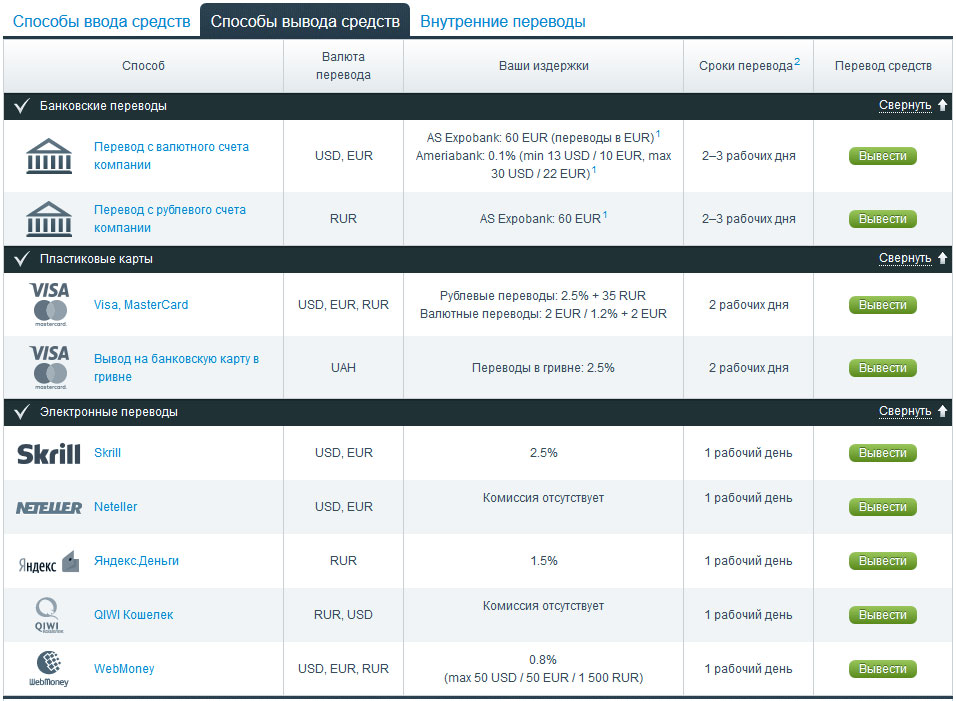The image size is (956, 701).
Task: Switch to Способы ввода средств tab
Action: 101,21
